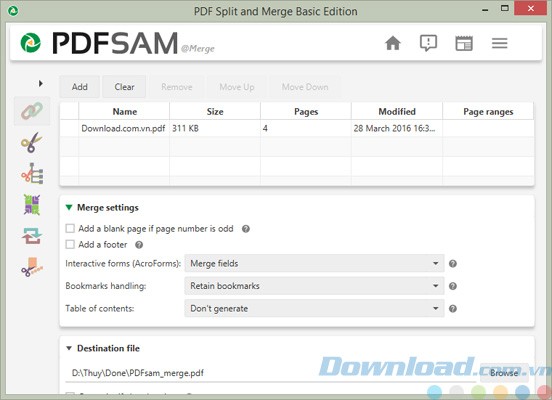Collapse the Merge settings section

[69, 207]
